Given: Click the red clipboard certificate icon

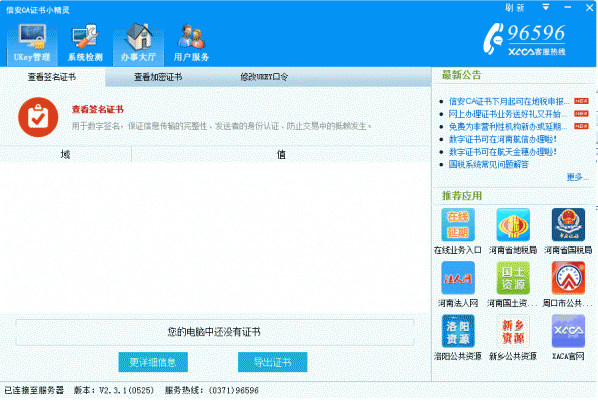Looking at the screenshot, I should click(38, 118).
